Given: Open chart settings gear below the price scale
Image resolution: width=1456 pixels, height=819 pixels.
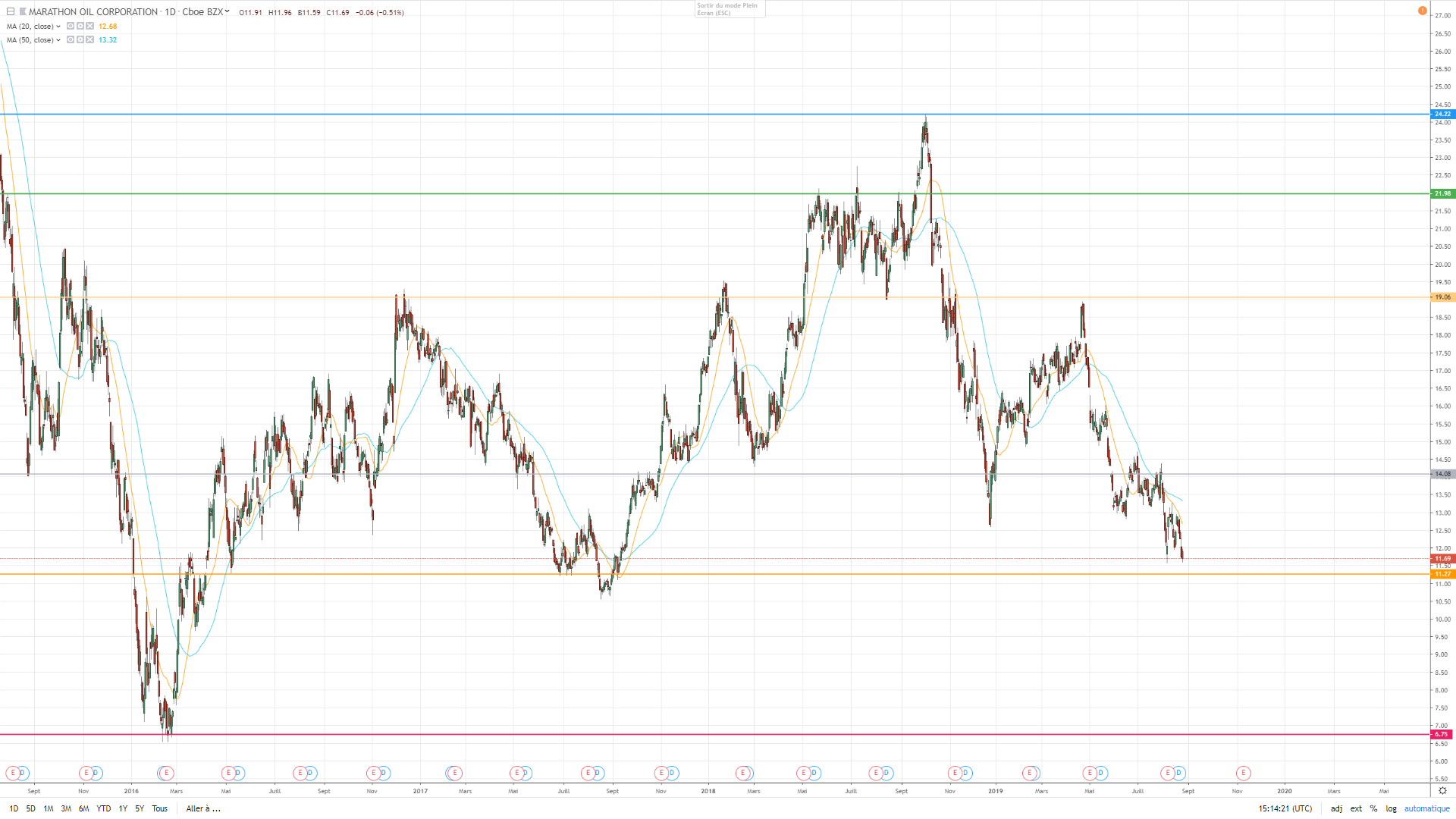Looking at the screenshot, I should (1442, 791).
